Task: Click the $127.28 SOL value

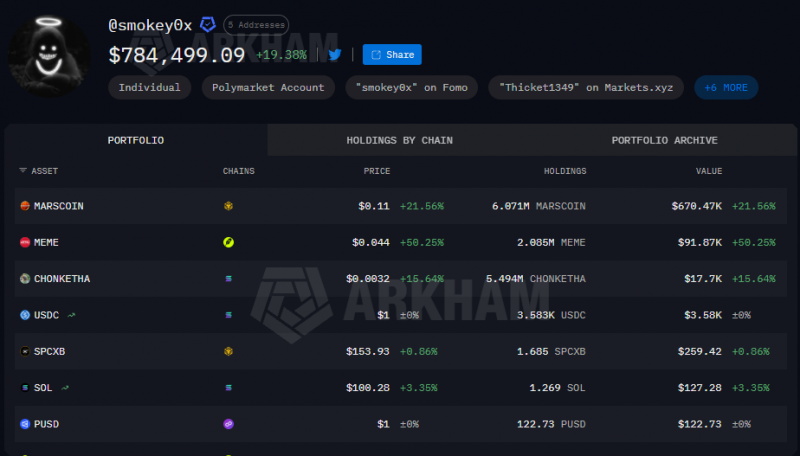Action: [699, 388]
